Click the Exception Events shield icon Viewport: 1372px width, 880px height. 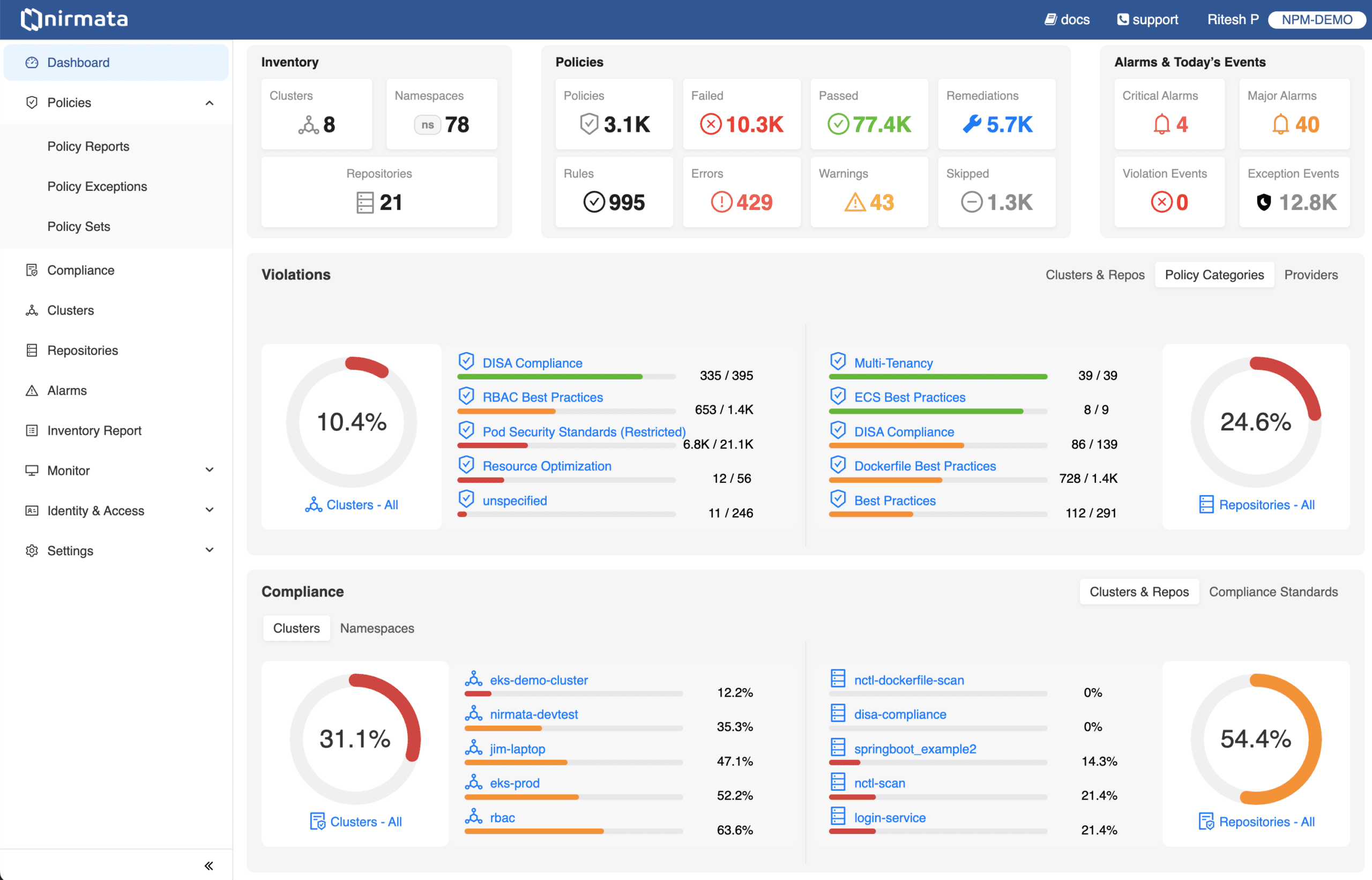point(1263,202)
